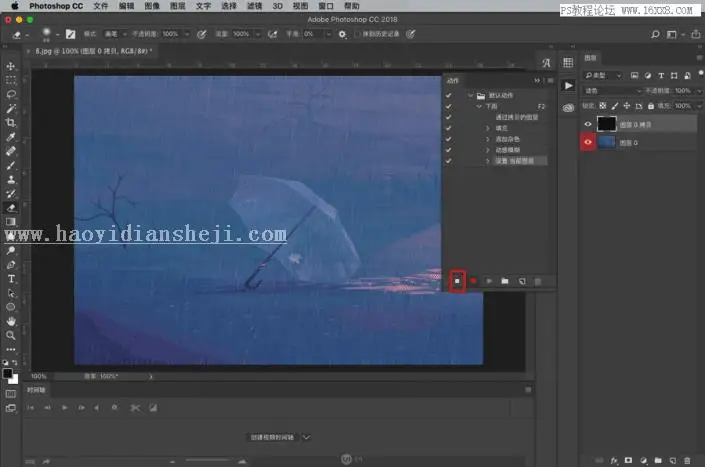Open the timeline type dropdown arrow
Screen dimensions: 705x467
click(306, 437)
